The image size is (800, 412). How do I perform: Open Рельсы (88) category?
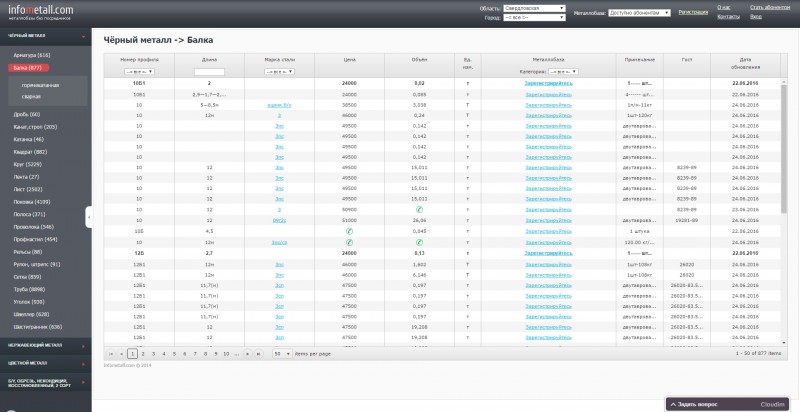28,252
